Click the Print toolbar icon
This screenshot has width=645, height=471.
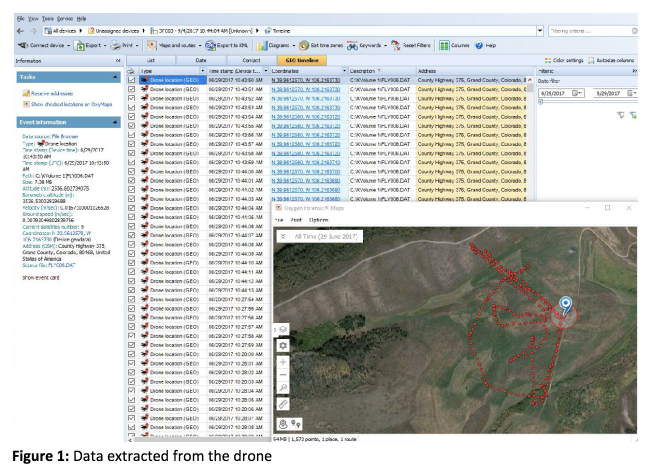tap(116, 46)
